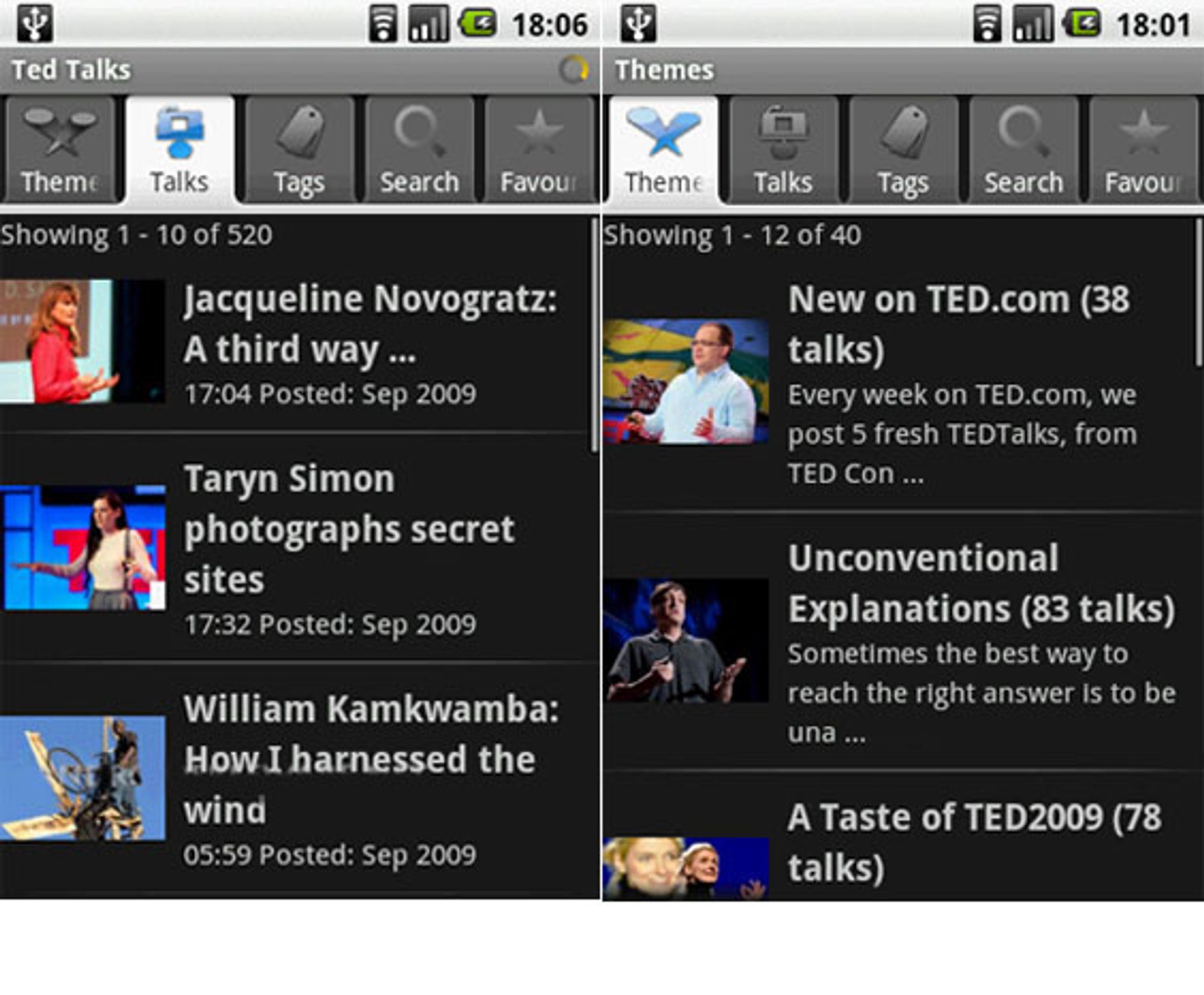This screenshot has width=1204, height=995.
Task: Open 'A Taste of TED2009 (78 talks)' theme
Action: point(975,842)
